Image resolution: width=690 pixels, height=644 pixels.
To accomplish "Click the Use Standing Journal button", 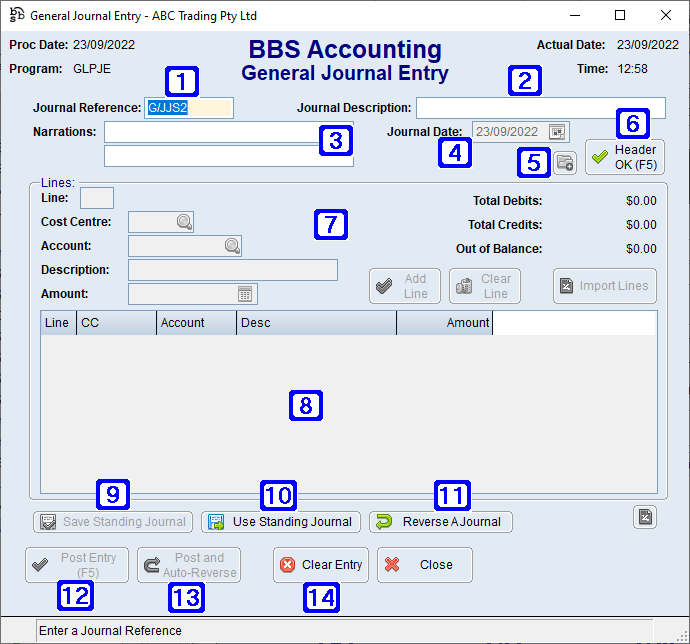I will point(281,522).
